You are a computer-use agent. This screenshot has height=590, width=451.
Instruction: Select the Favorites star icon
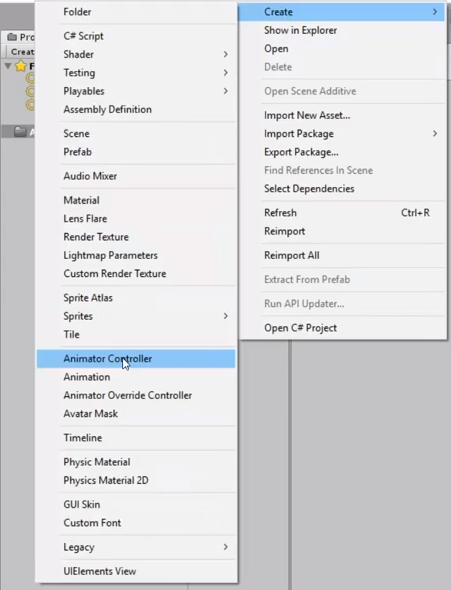20,66
